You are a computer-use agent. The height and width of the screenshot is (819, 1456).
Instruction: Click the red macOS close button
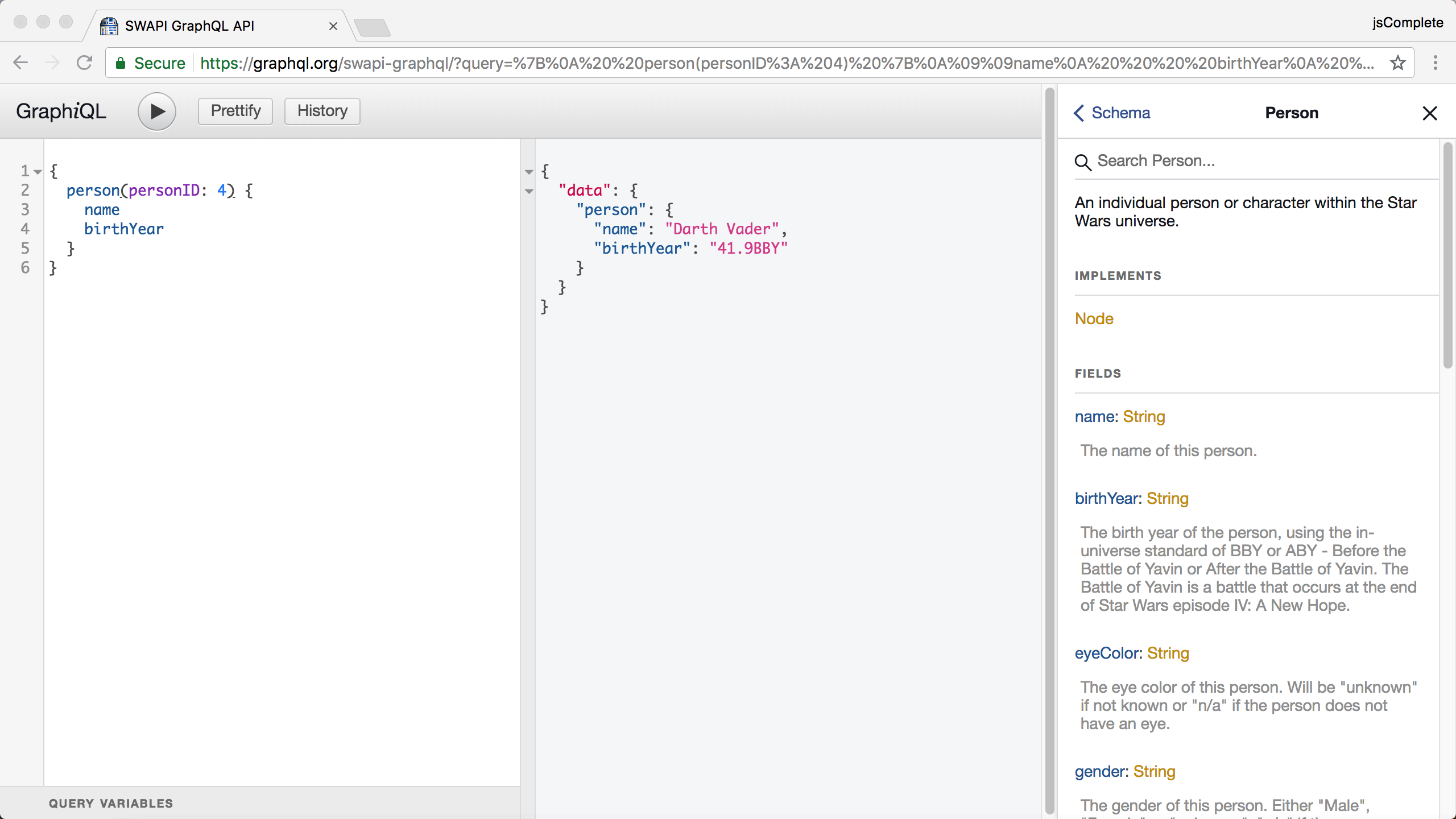coord(20,22)
